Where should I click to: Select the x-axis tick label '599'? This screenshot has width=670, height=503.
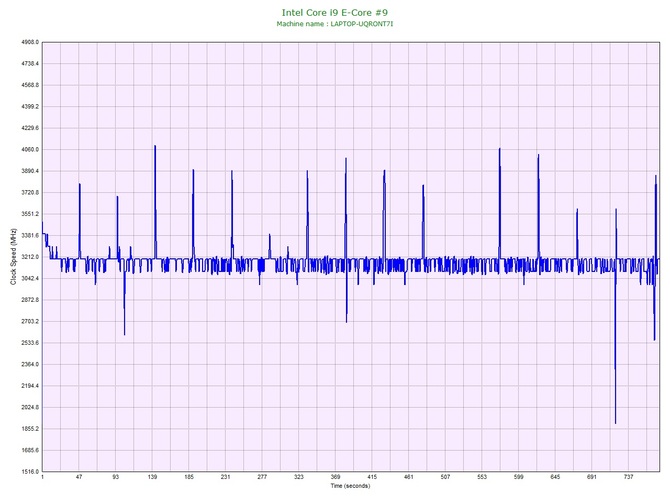(x=518, y=477)
